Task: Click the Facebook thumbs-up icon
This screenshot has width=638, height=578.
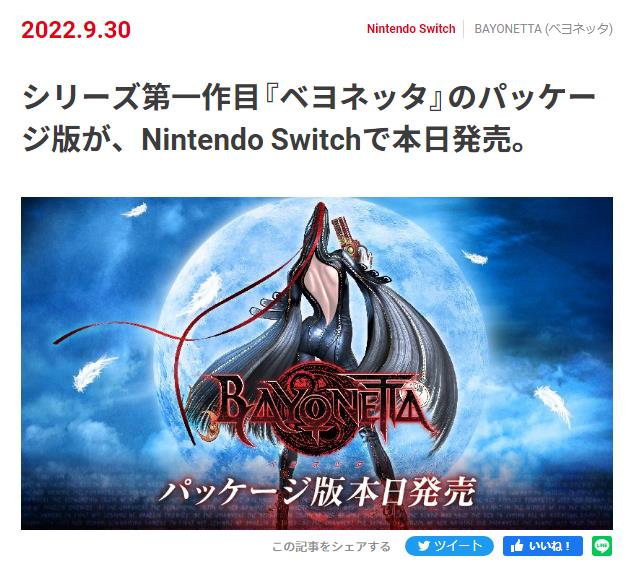Action: [517, 546]
